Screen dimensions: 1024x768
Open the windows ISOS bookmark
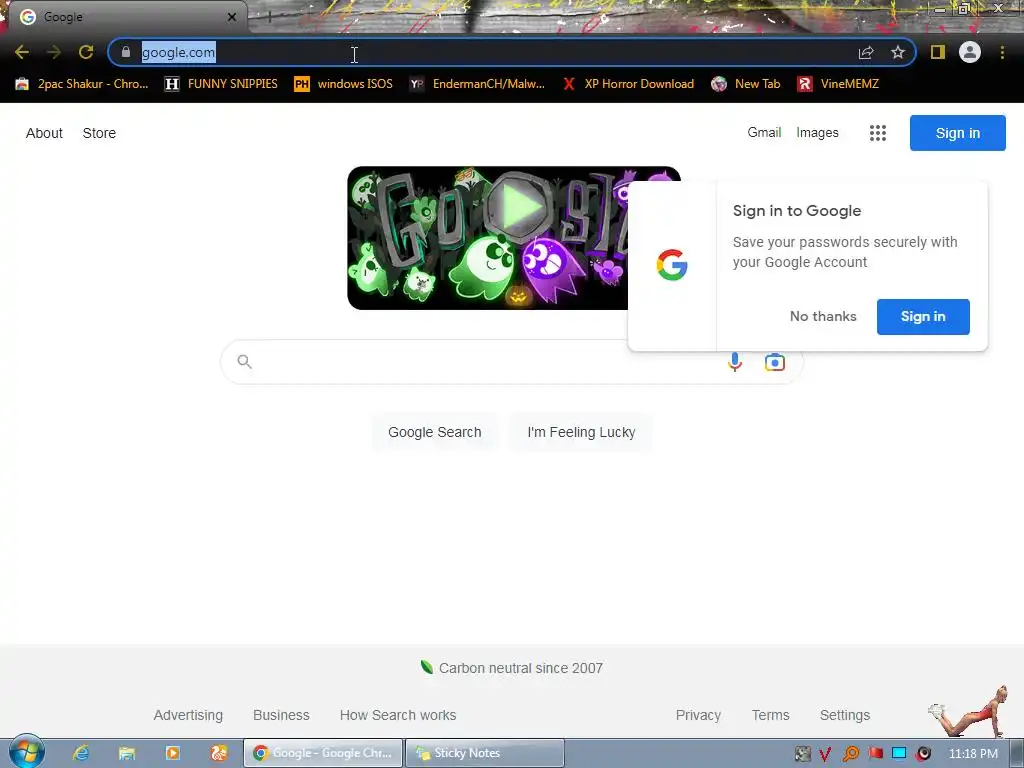click(x=344, y=84)
